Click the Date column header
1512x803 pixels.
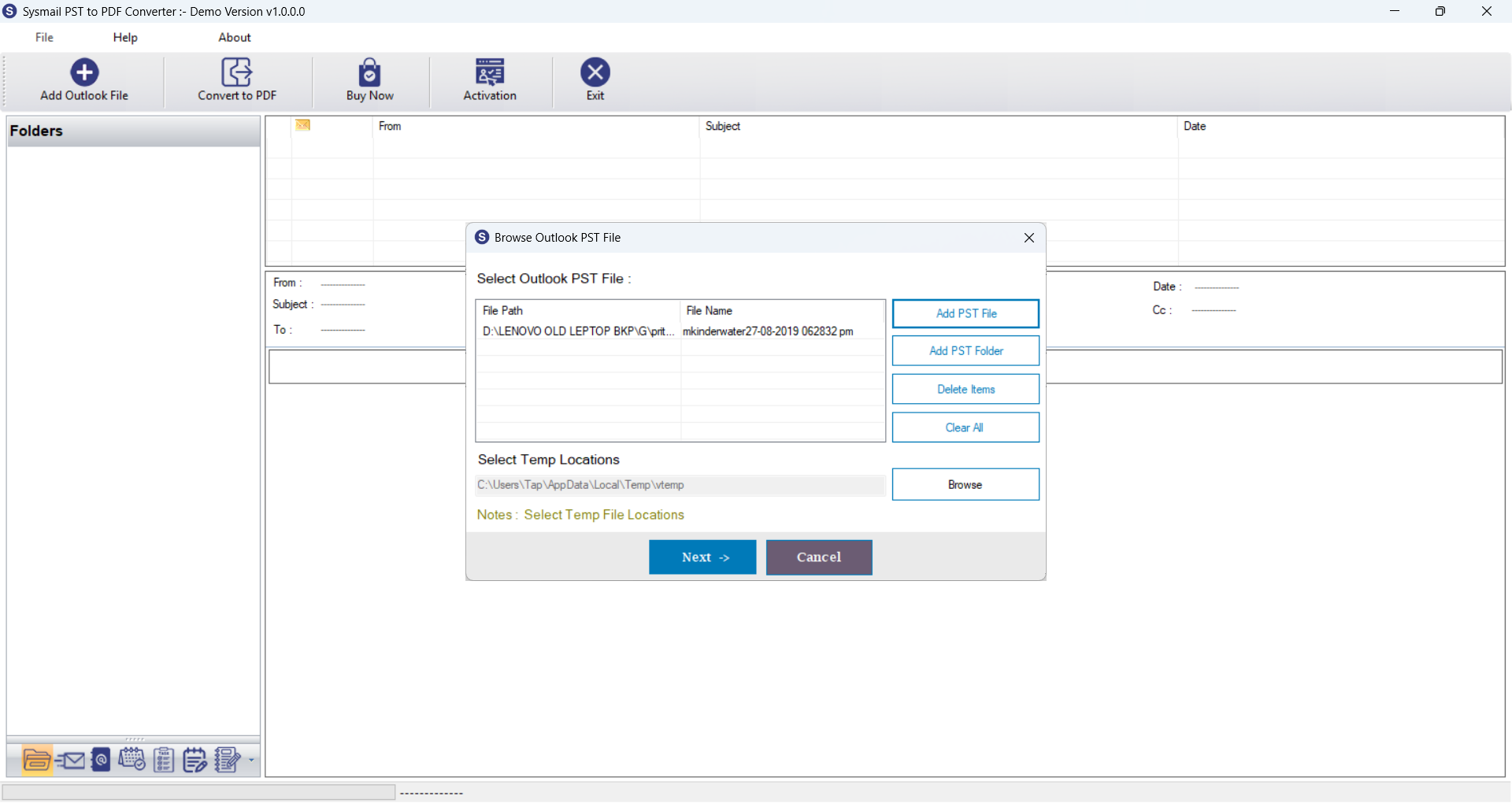[x=1341, y=126]
